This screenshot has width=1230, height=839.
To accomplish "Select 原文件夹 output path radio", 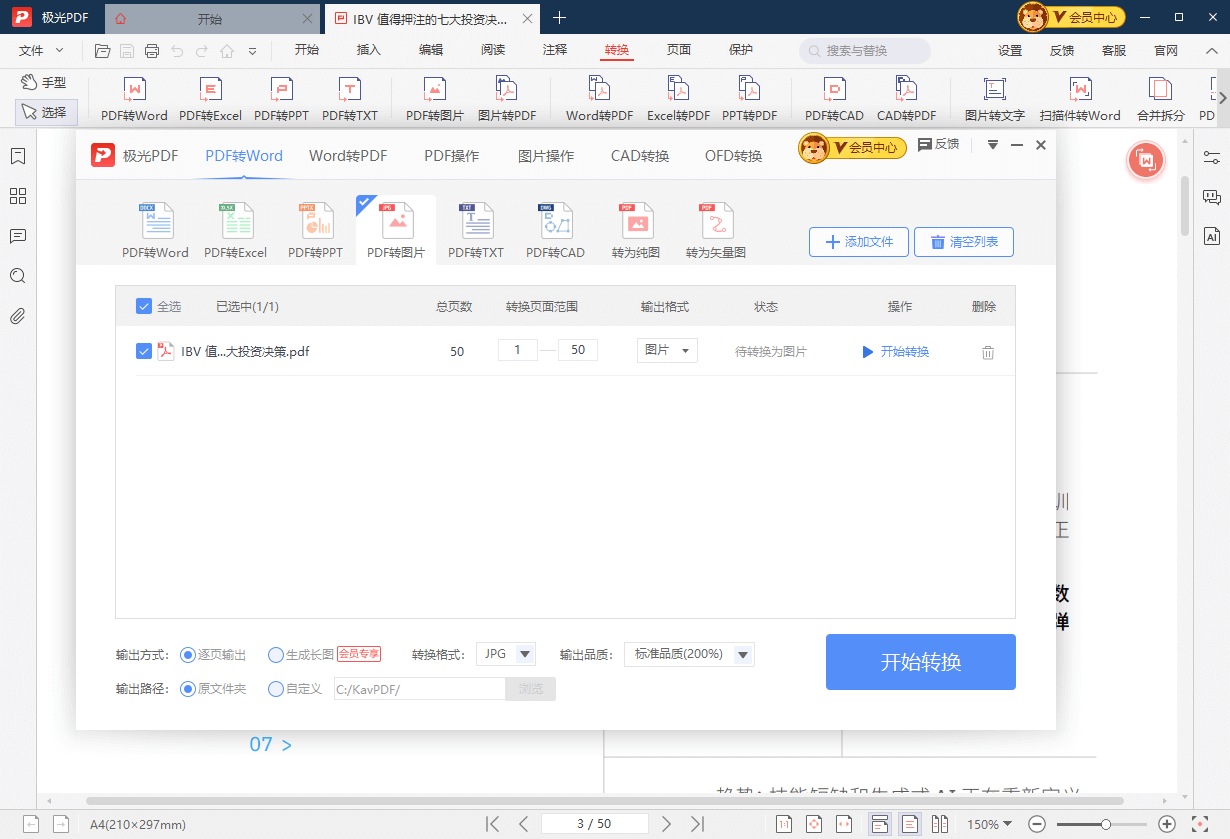I will (x=187, y=689).
